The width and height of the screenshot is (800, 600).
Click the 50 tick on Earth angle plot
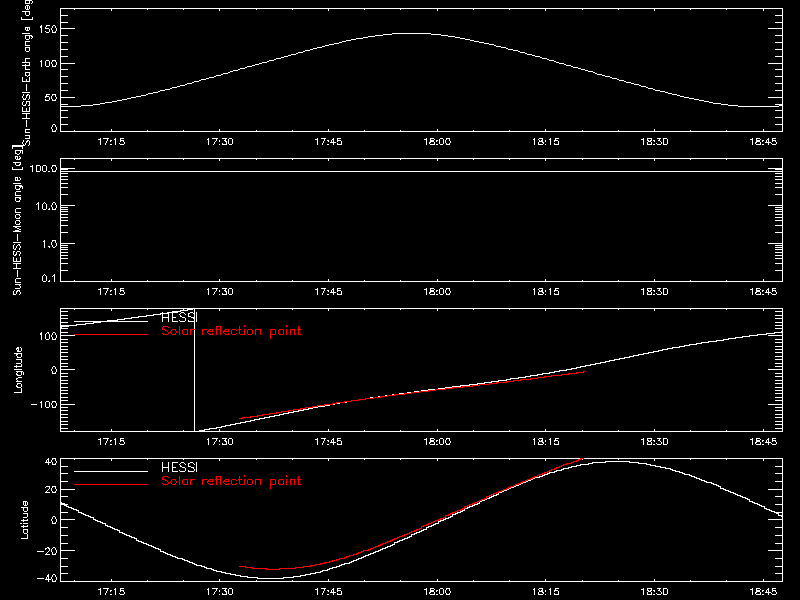click(x=51, y=98)
